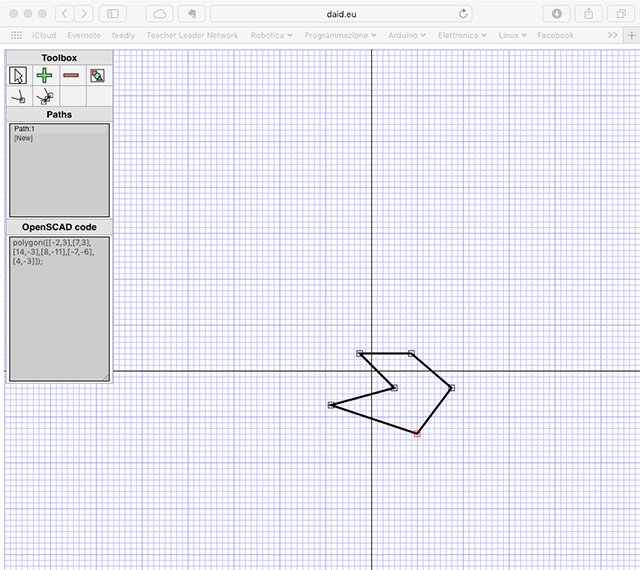Select the arrow pointer tool in Toolbox
This screenshot has height=570, width=640.
click(x=18, y=75)
